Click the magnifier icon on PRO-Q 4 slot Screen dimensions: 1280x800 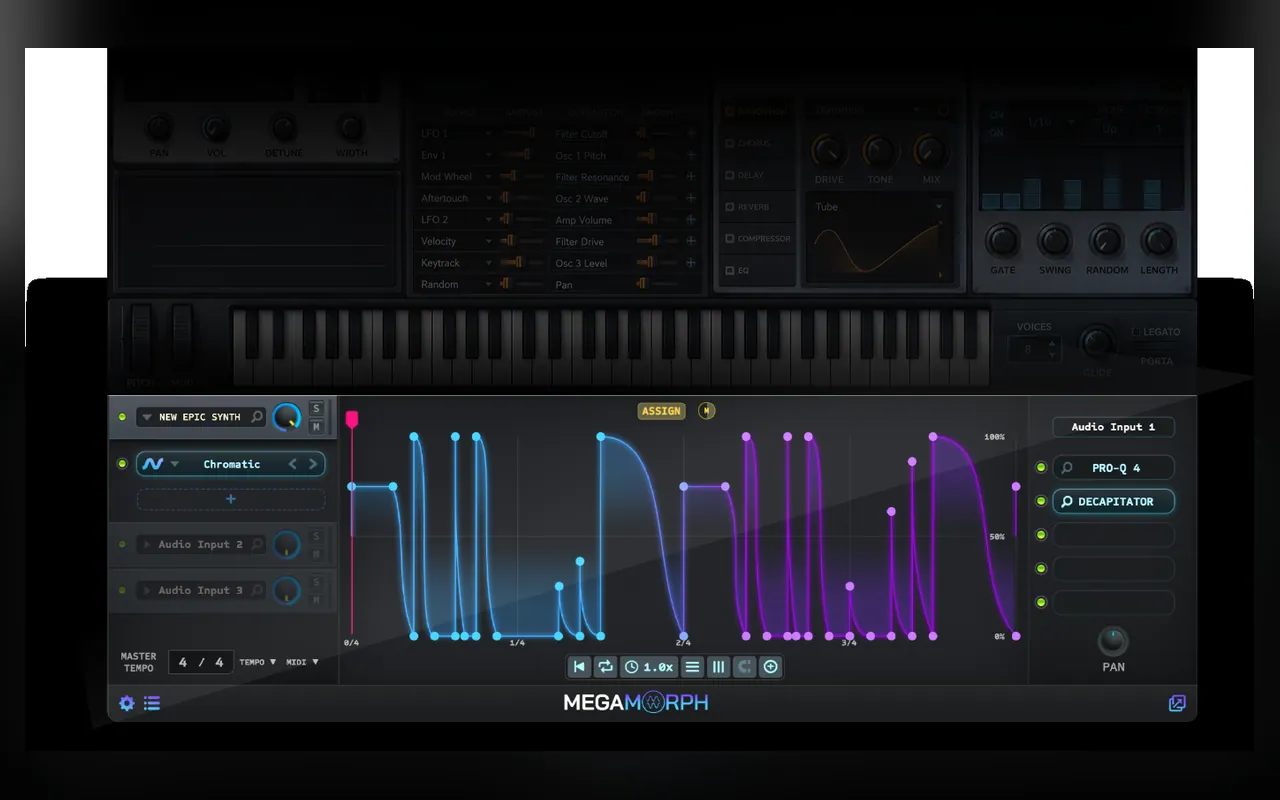1067,468
